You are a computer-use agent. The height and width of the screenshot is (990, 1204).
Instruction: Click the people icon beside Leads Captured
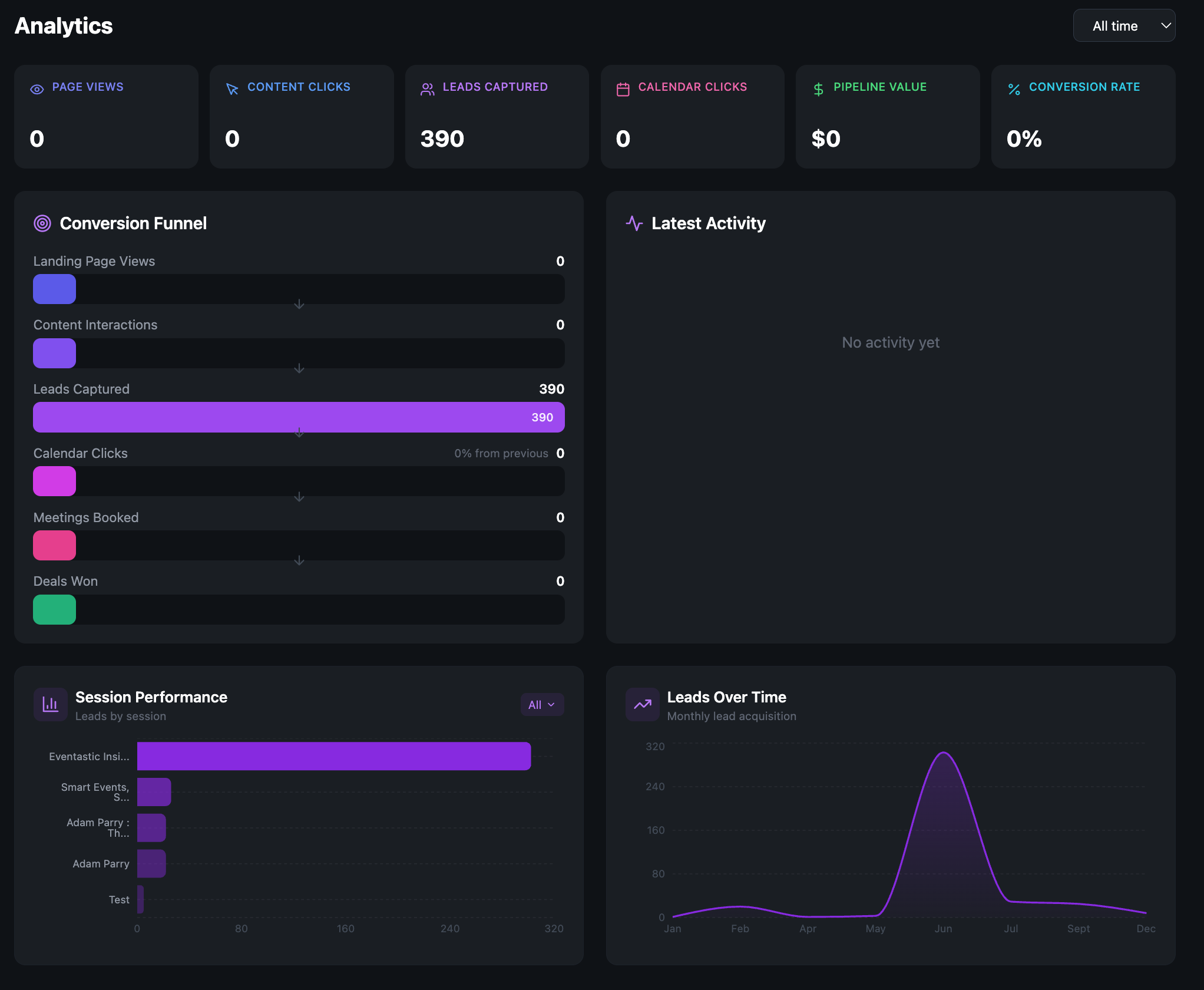(x=428, y=89)
